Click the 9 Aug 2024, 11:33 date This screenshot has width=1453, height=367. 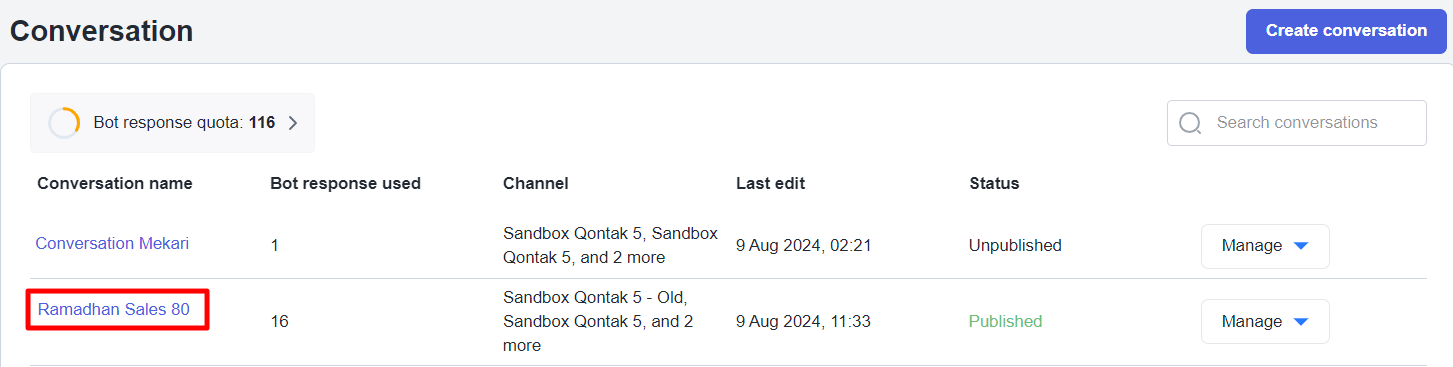point(804,321)
